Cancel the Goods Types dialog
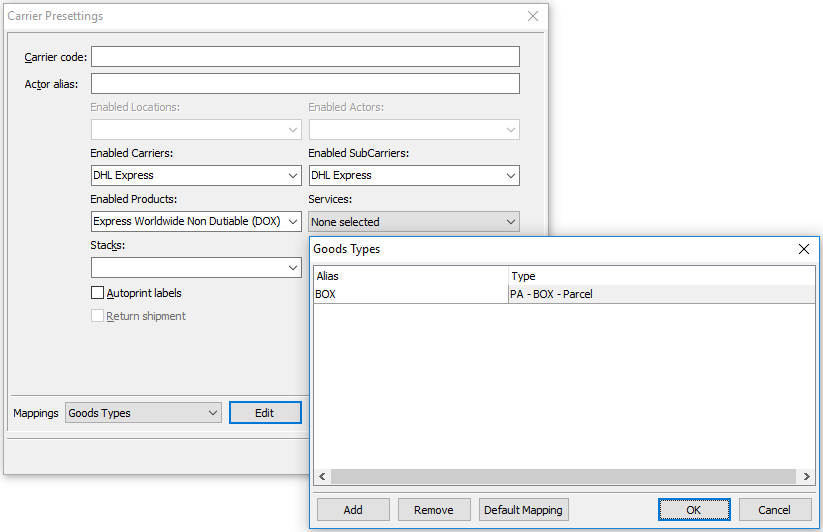This screenshot has height=532, width=823. tap(774, 510)
